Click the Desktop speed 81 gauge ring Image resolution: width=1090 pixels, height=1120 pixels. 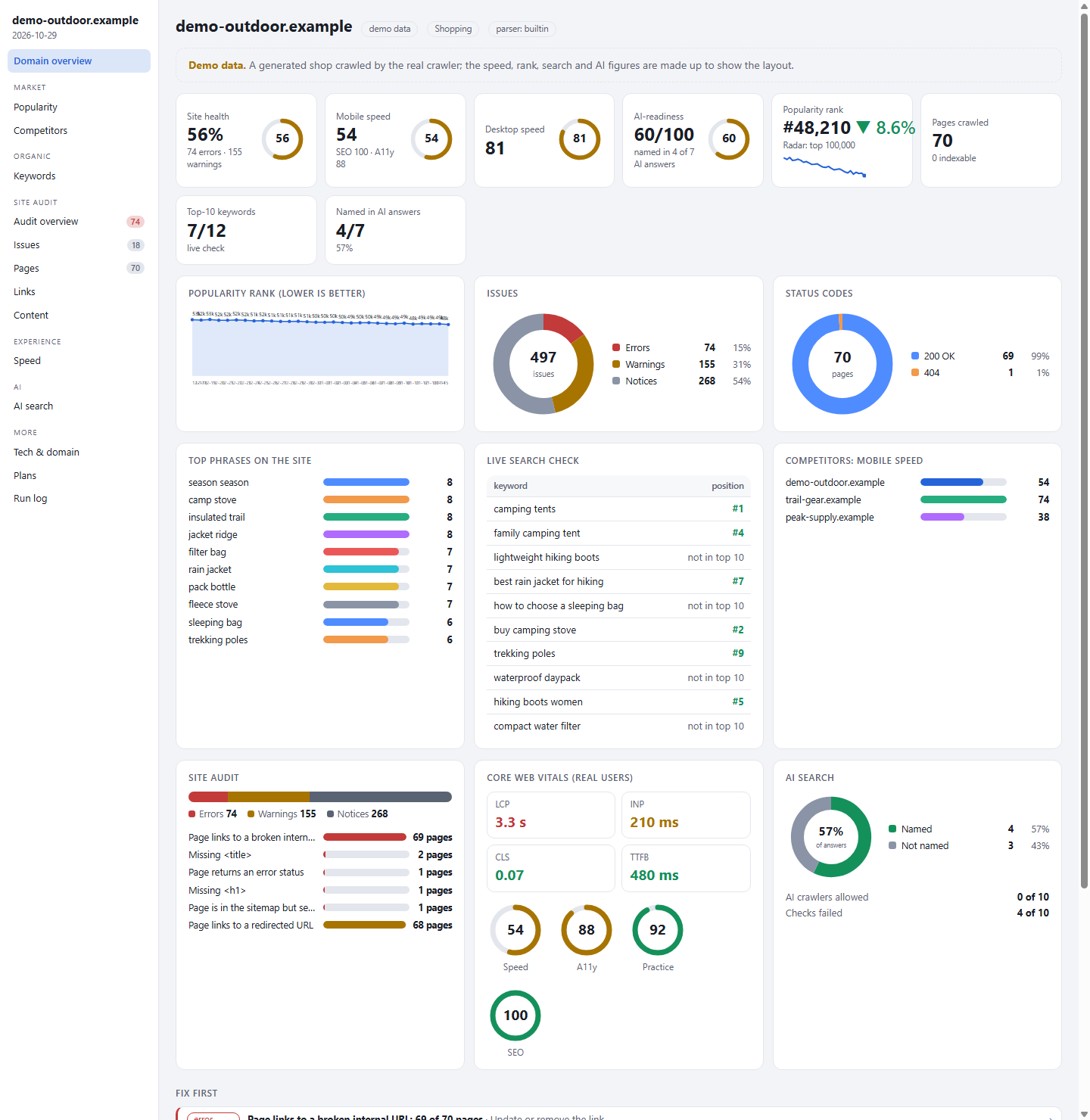(580, 139)
